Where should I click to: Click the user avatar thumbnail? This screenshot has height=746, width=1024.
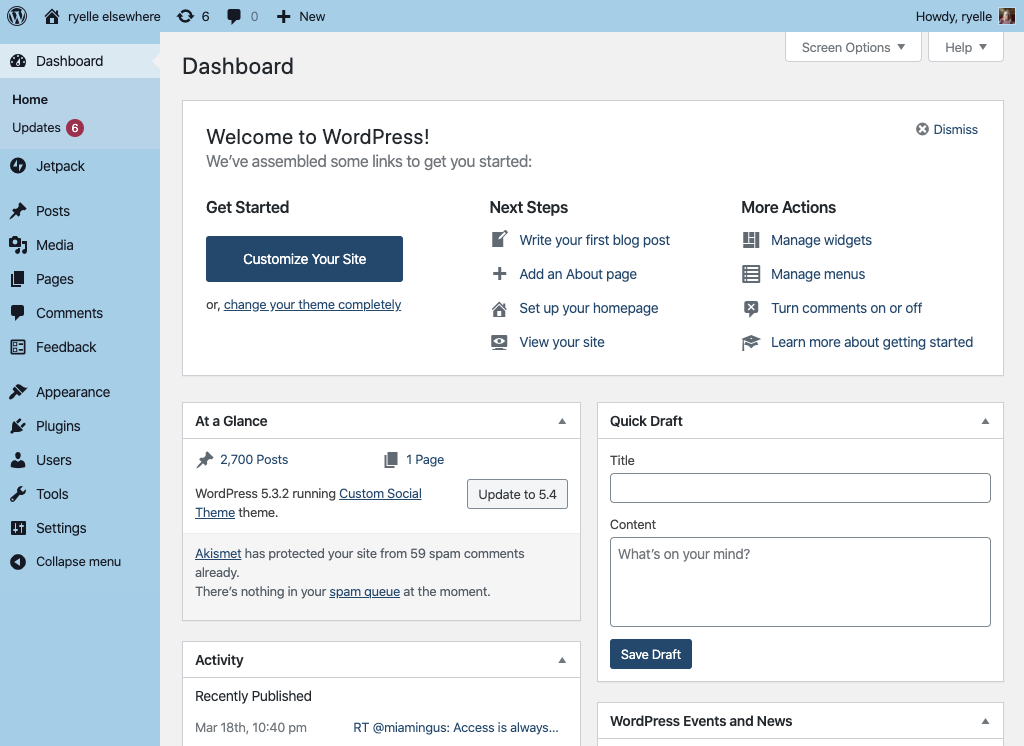click(1006, 16)
